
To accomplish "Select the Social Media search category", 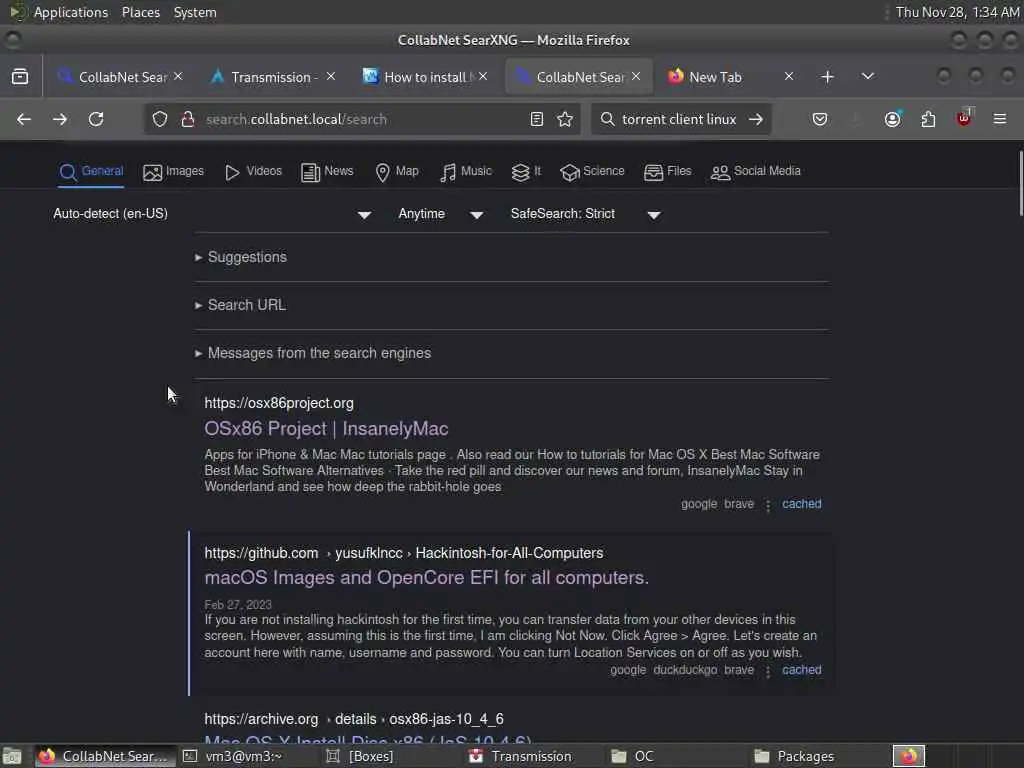I will pyautogui.click(x=755, y=171).
